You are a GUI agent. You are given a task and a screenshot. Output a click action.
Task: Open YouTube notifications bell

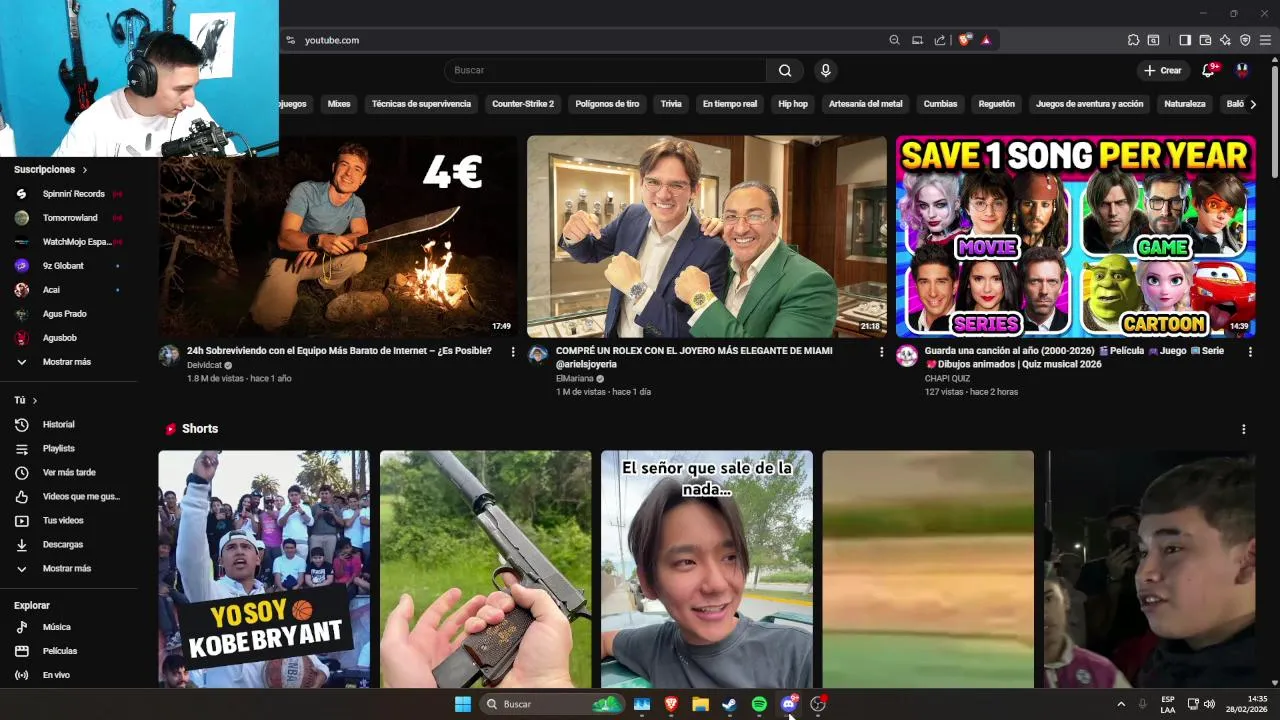(x=1208, y=70)
